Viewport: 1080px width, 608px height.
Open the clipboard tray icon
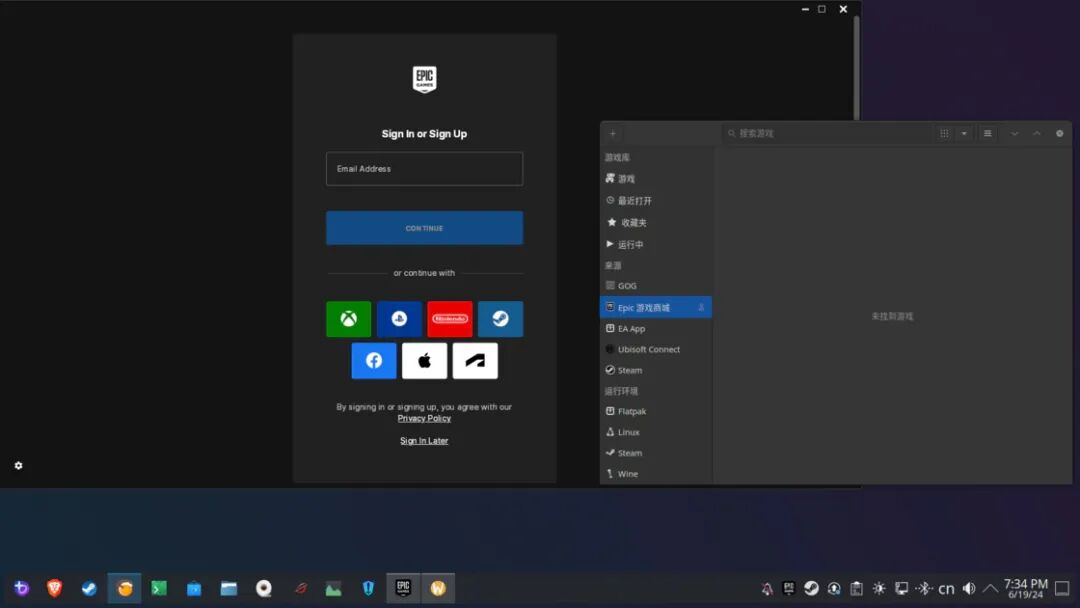[x=856, y=588]
